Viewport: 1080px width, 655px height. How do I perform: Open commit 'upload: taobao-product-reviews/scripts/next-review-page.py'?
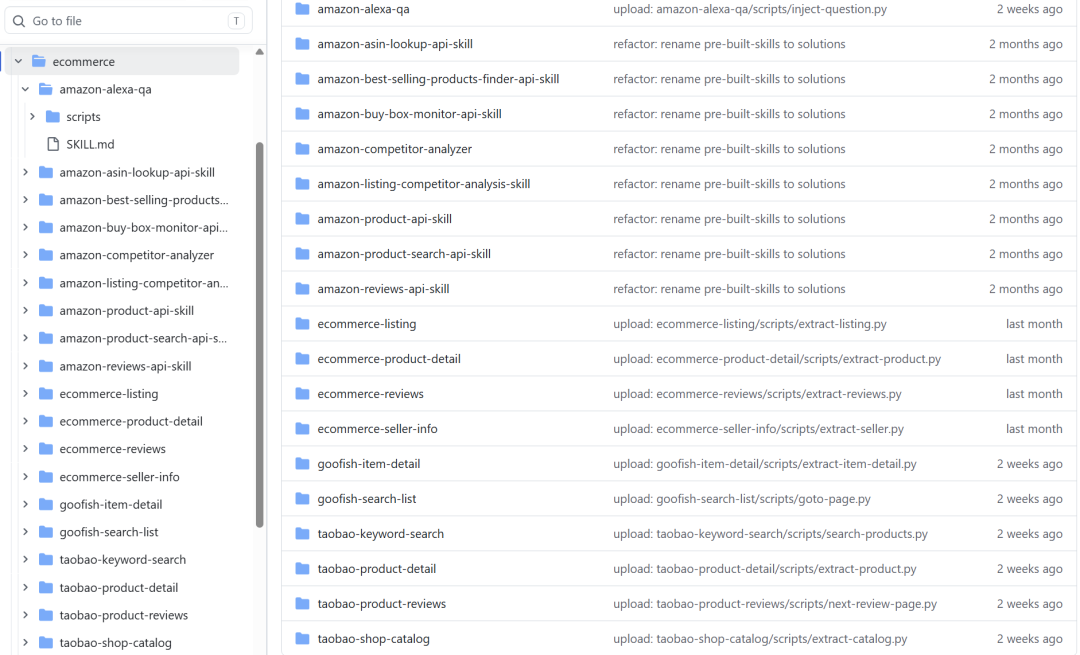[x=775, y=603]
